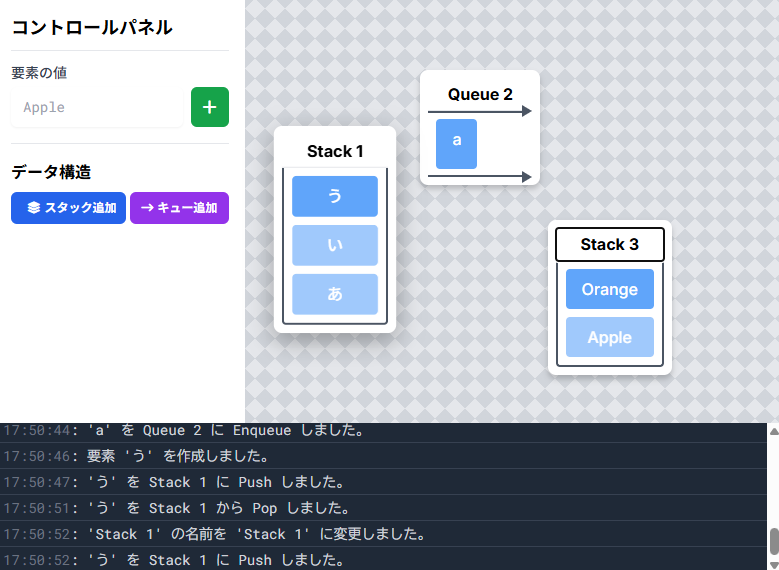Click the 要素の値 input field

97,107
